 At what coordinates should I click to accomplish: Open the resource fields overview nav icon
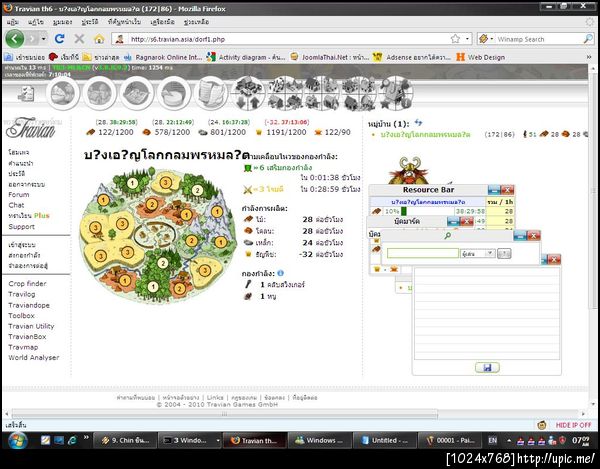(63, 93)
